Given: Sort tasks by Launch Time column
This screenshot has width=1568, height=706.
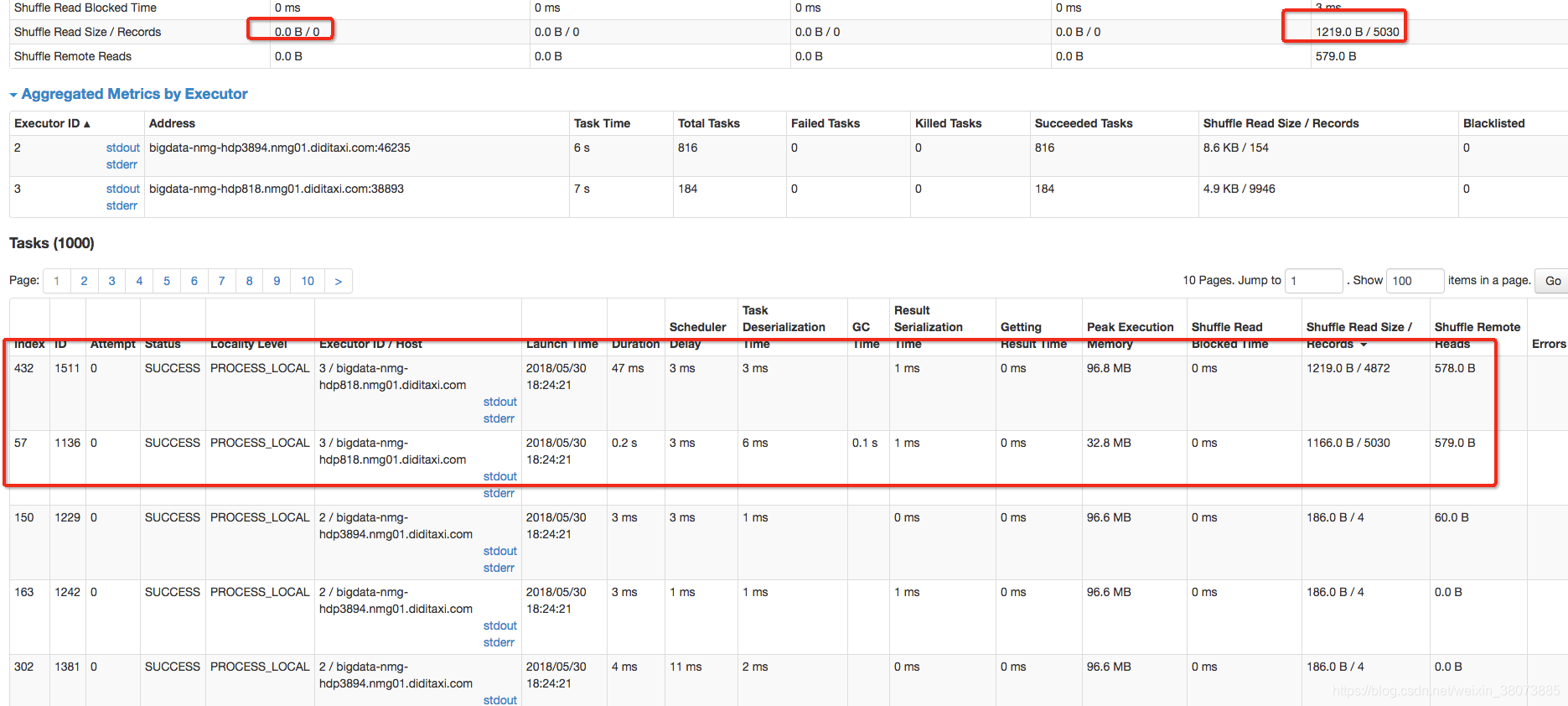Looking at the screenshot, I should pos(562,344).
